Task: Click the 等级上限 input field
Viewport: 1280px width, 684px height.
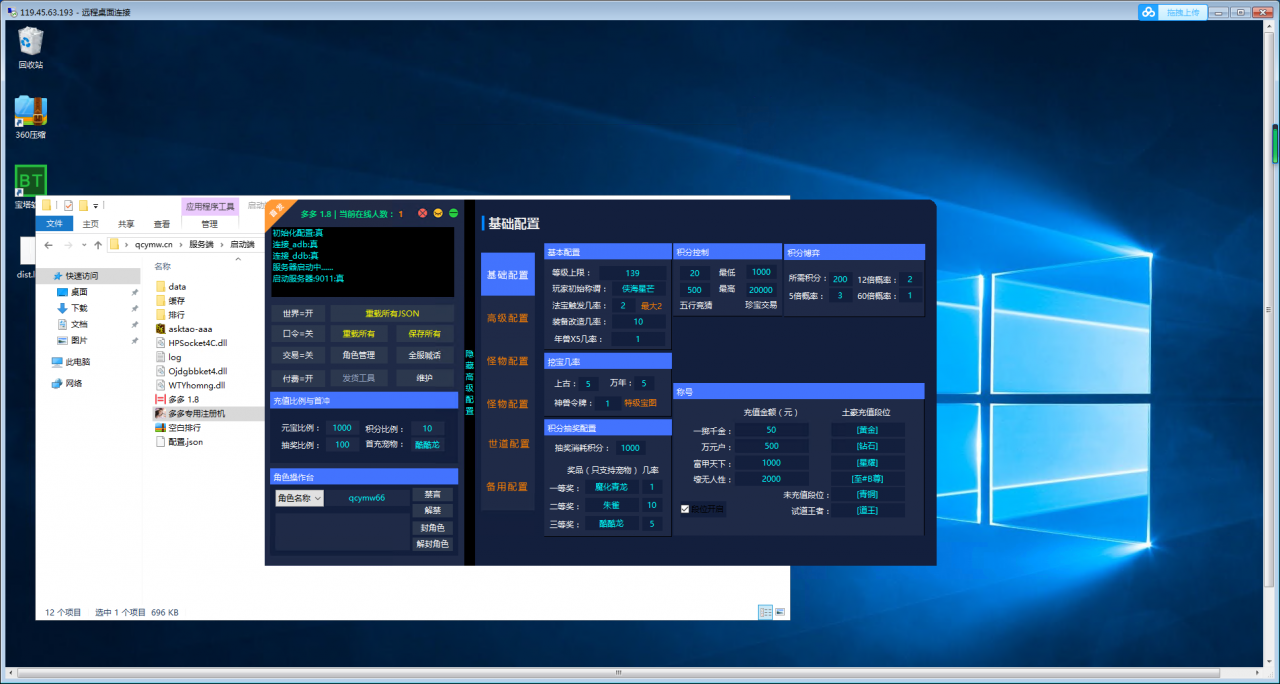Action: (x=632, y=273)
